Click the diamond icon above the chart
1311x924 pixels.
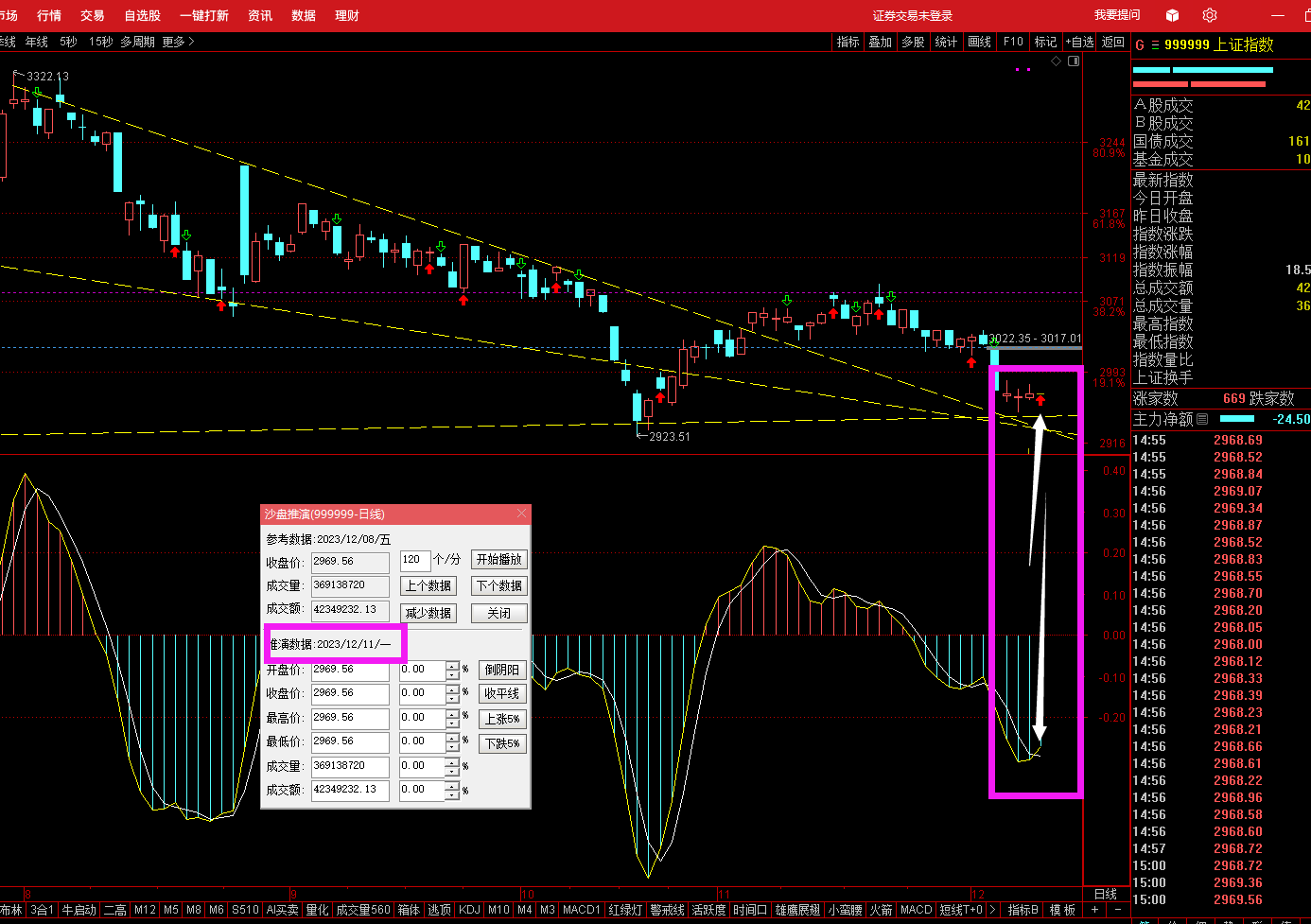1057,61
